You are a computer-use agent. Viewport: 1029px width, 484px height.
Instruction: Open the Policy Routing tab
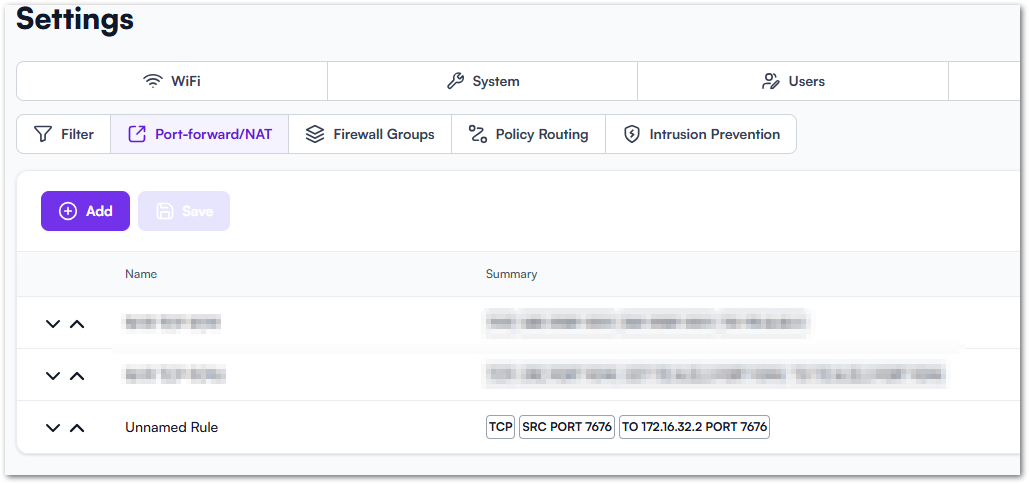(528, 134)
